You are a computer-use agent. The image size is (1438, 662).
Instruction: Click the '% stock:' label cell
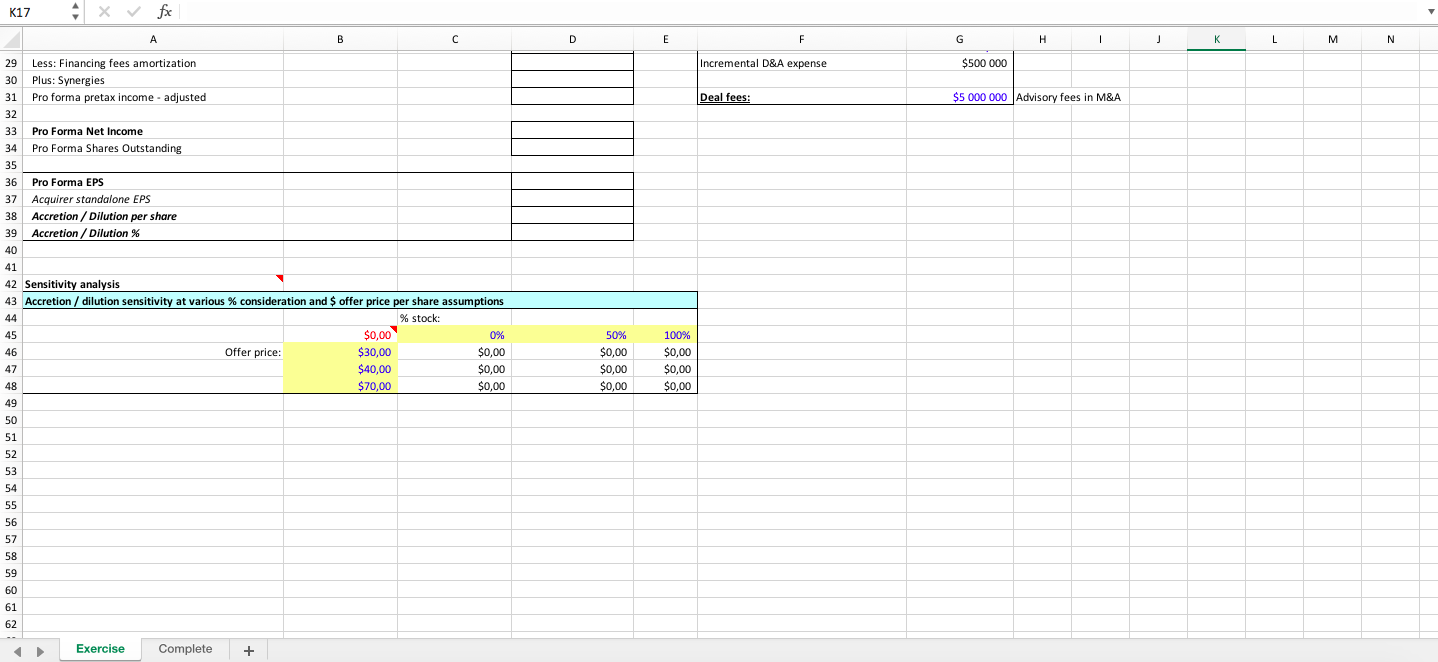pos(455,318)
